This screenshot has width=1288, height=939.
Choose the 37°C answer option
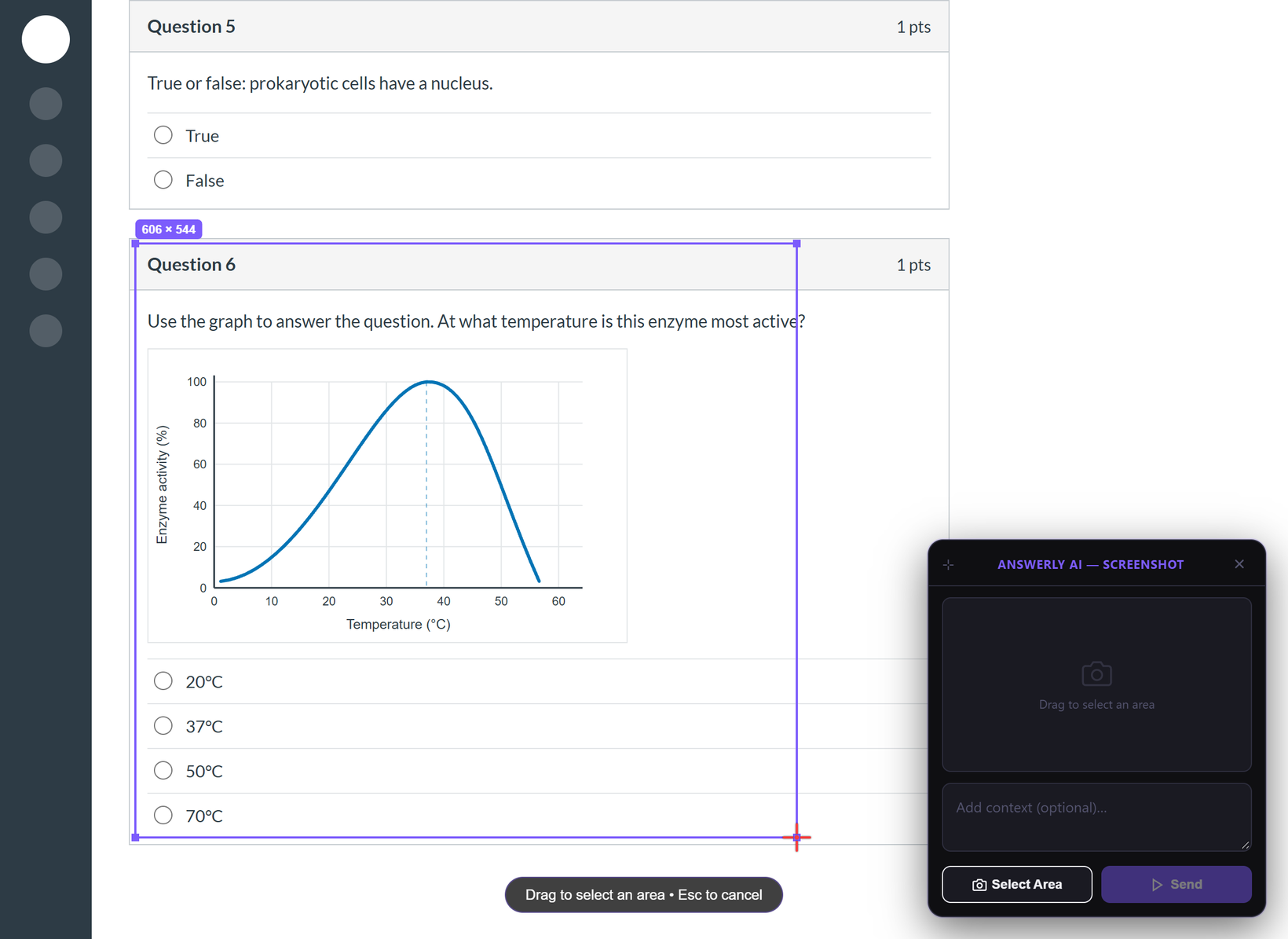click(163, 726)
